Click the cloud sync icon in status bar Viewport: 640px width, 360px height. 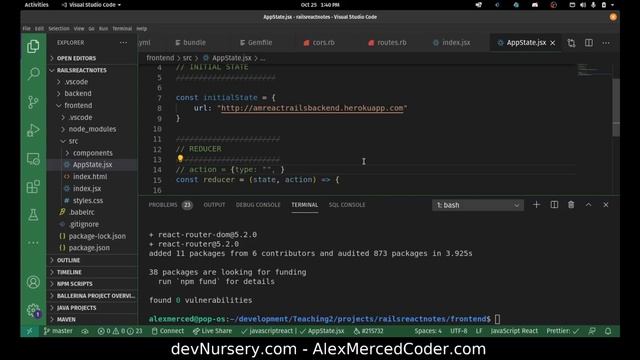tap(85, 331)
